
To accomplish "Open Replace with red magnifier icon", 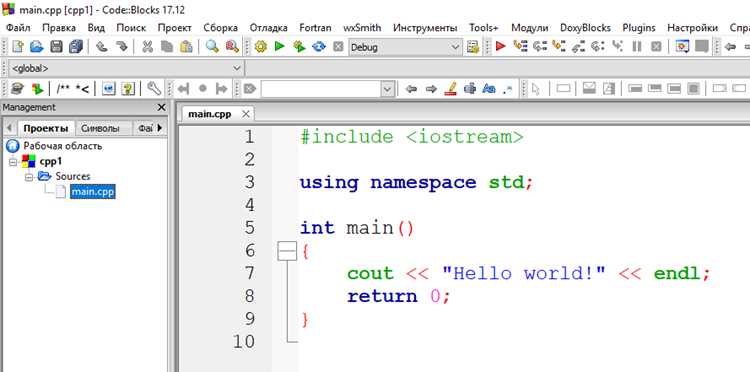I will click(x=232, y=46).
